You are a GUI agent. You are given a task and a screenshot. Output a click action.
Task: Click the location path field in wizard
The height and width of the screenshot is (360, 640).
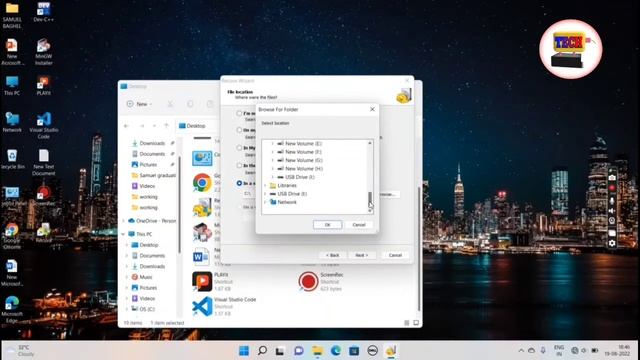pyautogui.click(x=249, y=194)
